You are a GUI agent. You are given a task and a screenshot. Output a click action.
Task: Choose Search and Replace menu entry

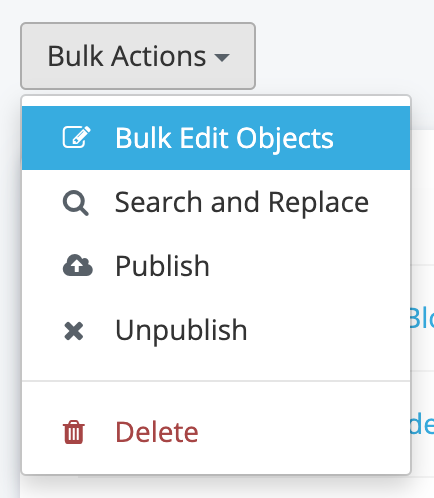216,202
